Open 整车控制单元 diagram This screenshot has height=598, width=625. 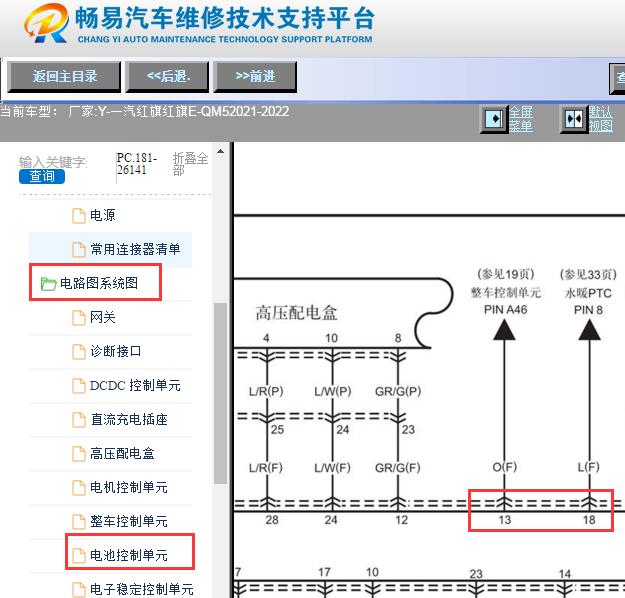click(x=129, y=521)
